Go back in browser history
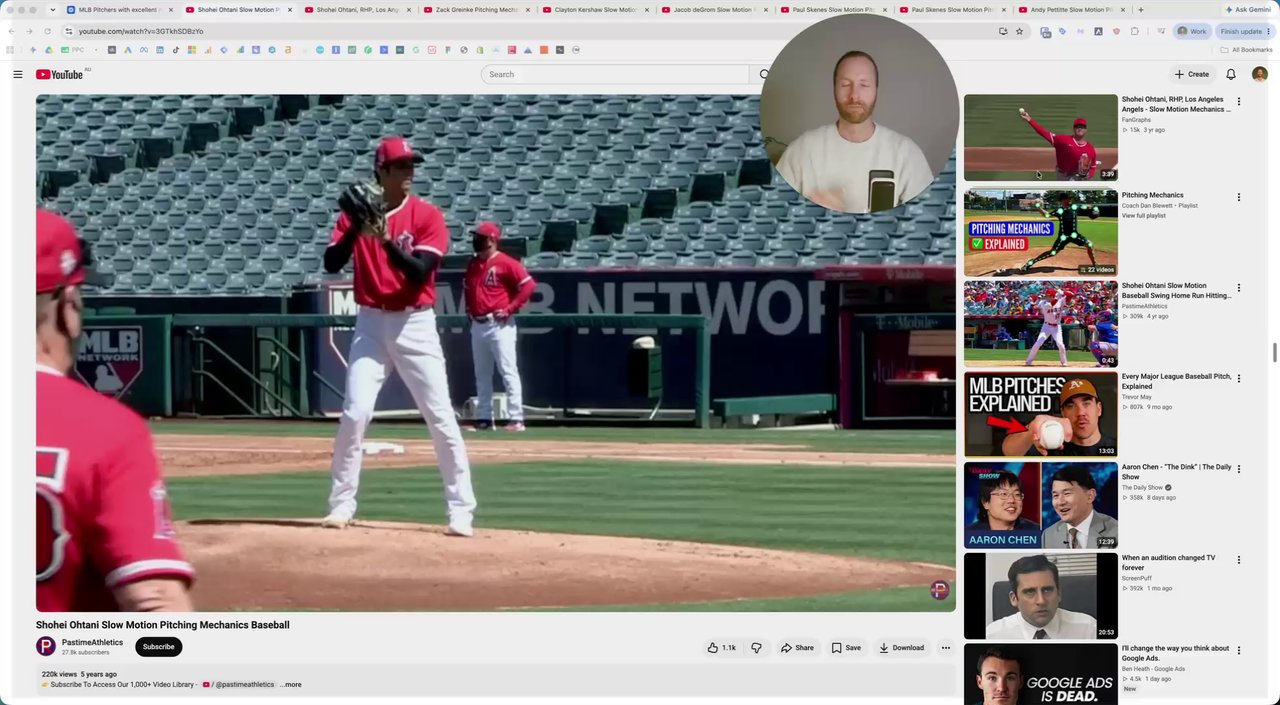Image resolution: width=1280 pixels, height=705 pixels. 11,31
